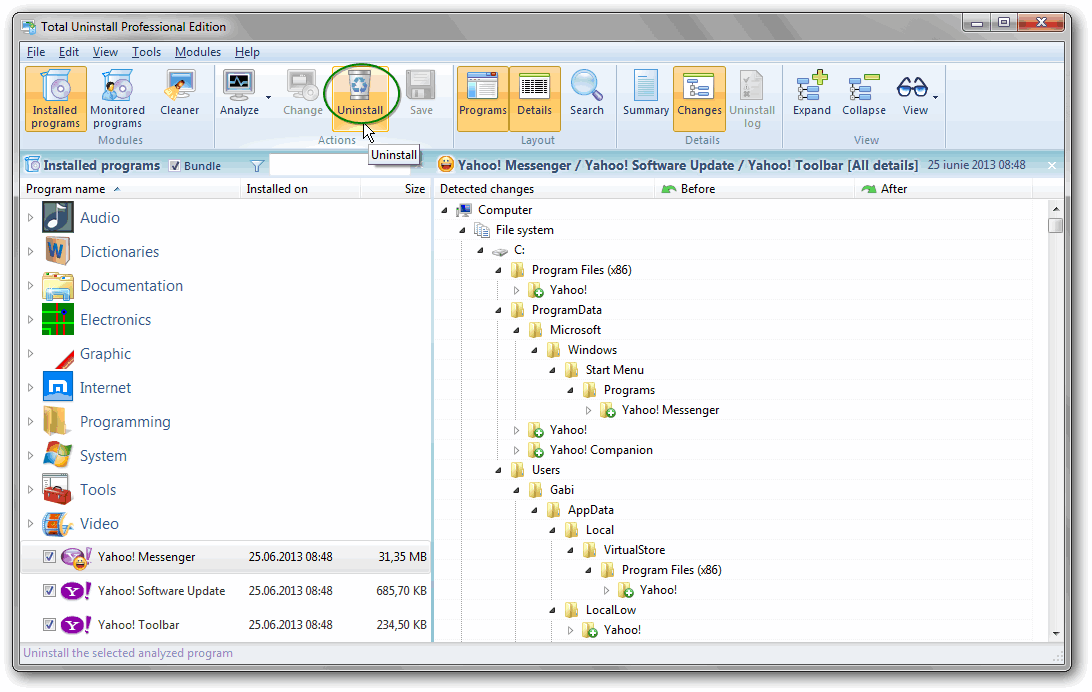This screenshot has width=1092, height=692.
Task: Open the Modules menu
Action: tap(197, 52)
